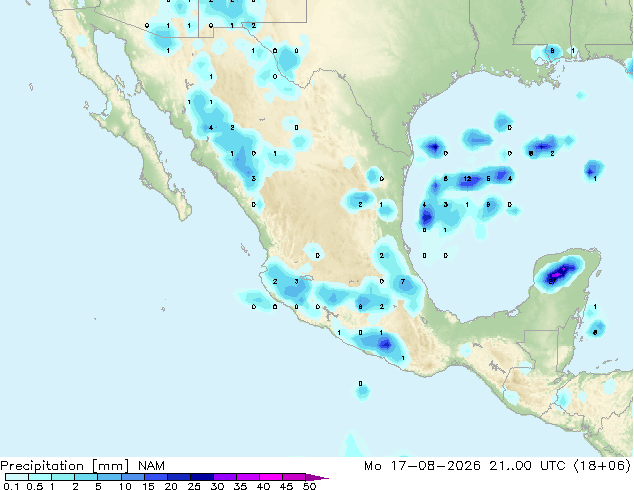Click the legend swatch between 35 and 40

click(x=248, y=477)
